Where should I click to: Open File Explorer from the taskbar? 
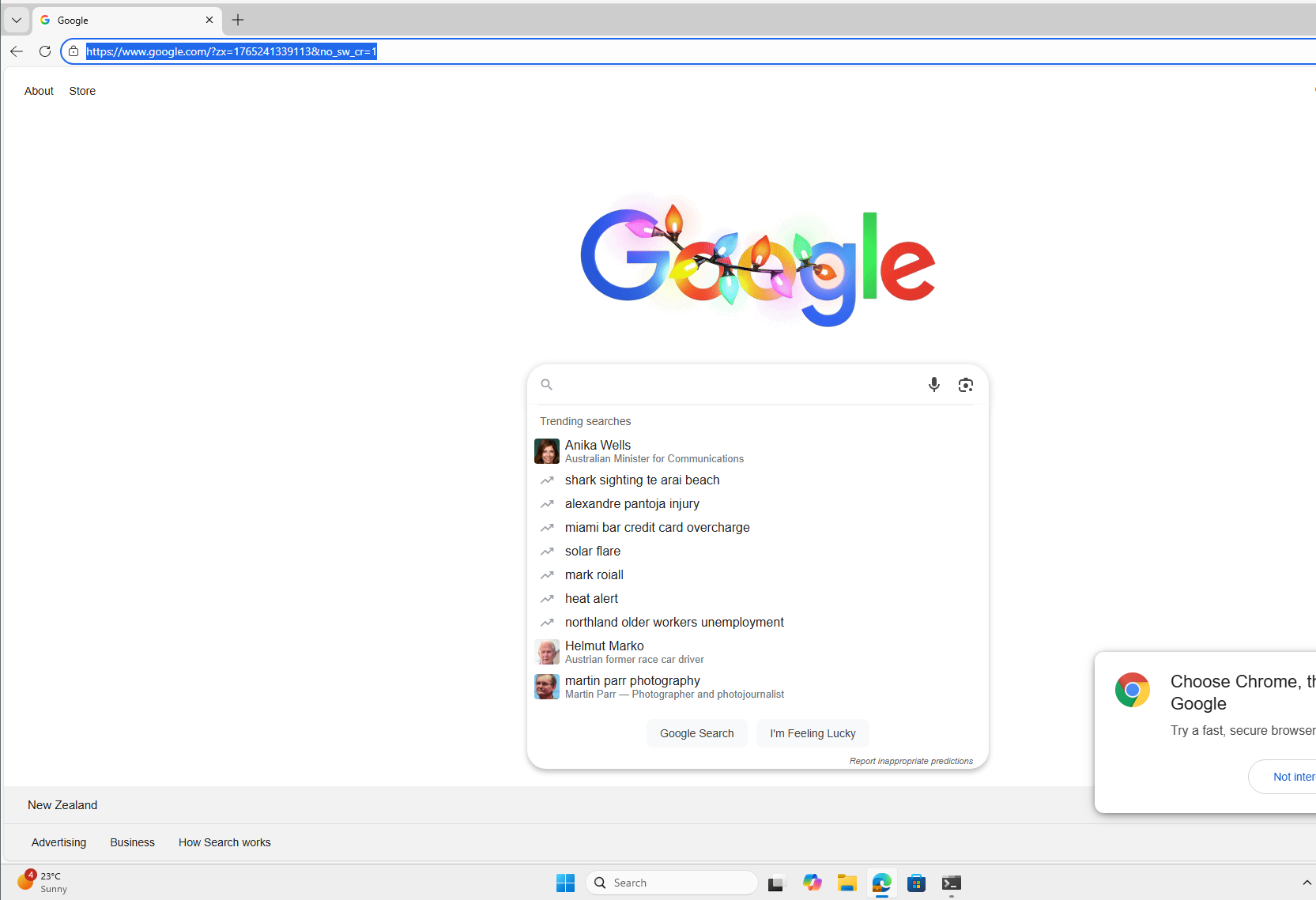click(x=847, y=883)
